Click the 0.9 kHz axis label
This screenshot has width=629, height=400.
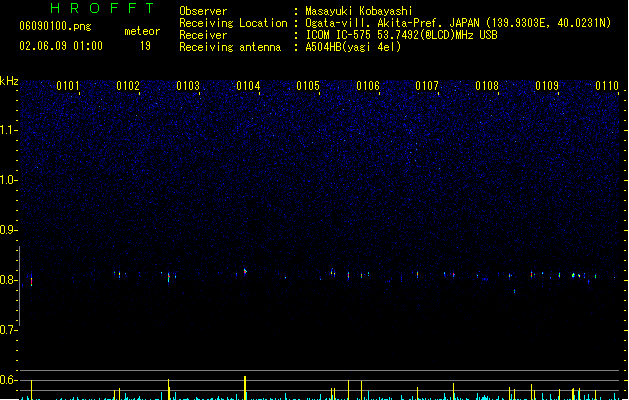pyautogui.click(x=8, y=230)
